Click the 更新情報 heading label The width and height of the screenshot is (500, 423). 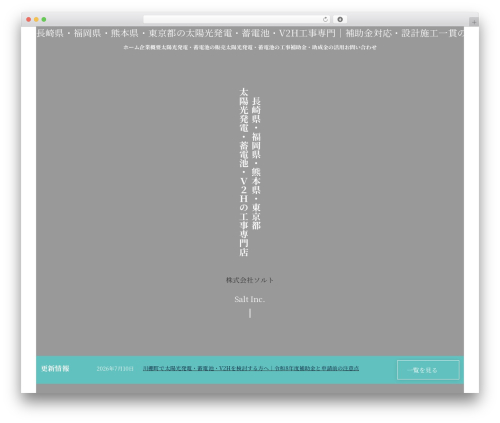coord(55,368)
